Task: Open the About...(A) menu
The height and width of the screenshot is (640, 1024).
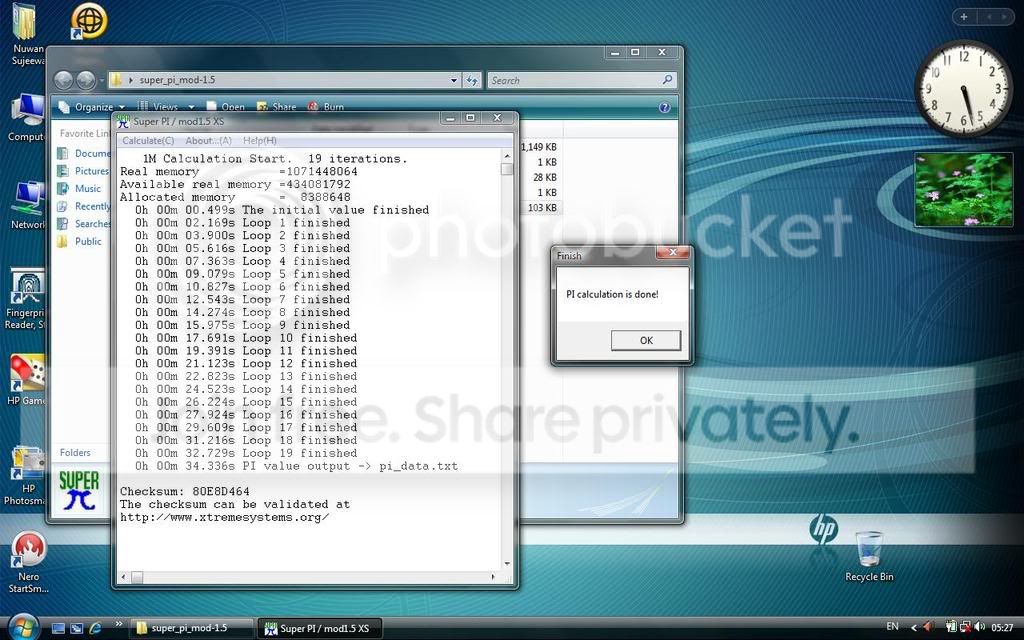Action: tap(208, 140)
